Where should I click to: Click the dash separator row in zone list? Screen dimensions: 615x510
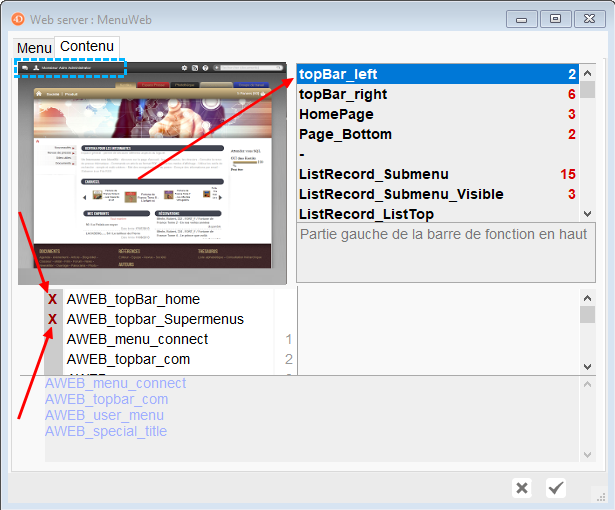point(437,154)
